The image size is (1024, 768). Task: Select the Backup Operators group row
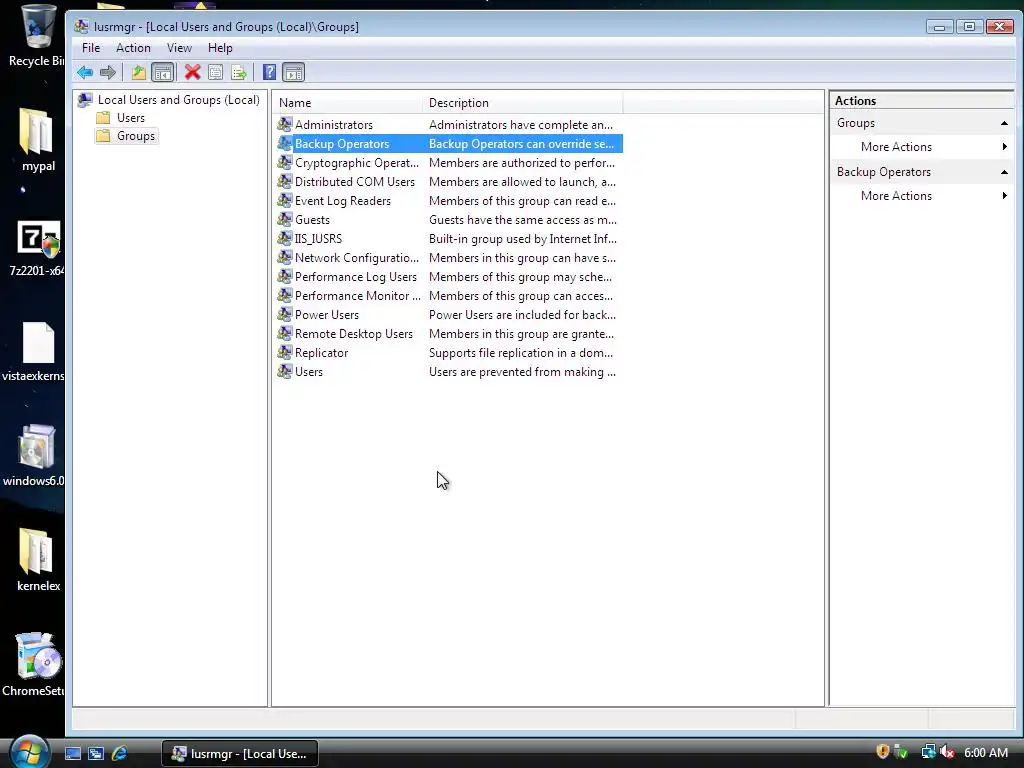coord(449,144)
